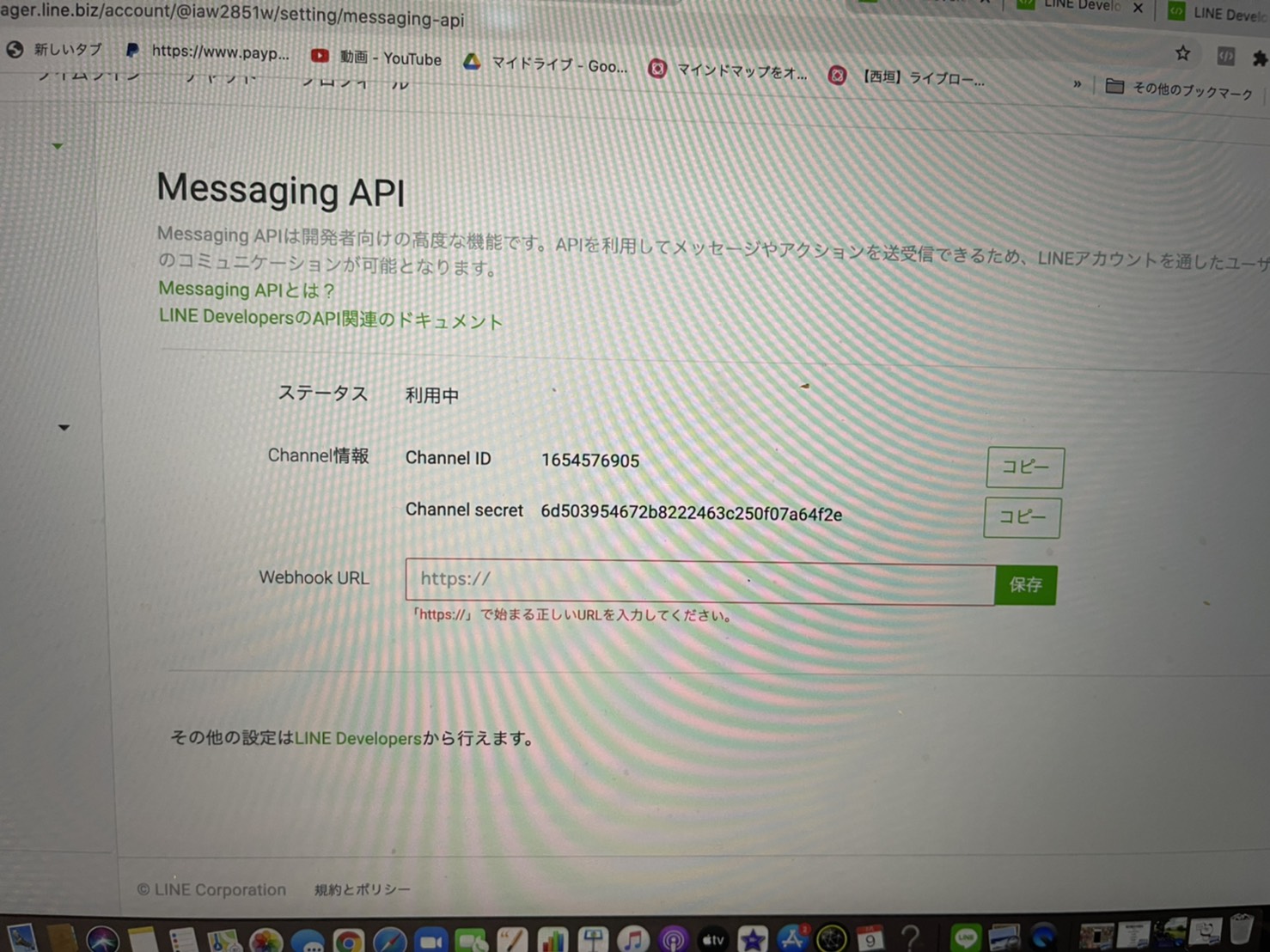Launch Siri from the dock
This screenshot has height=952, width=1270.
tap(102, 940)
